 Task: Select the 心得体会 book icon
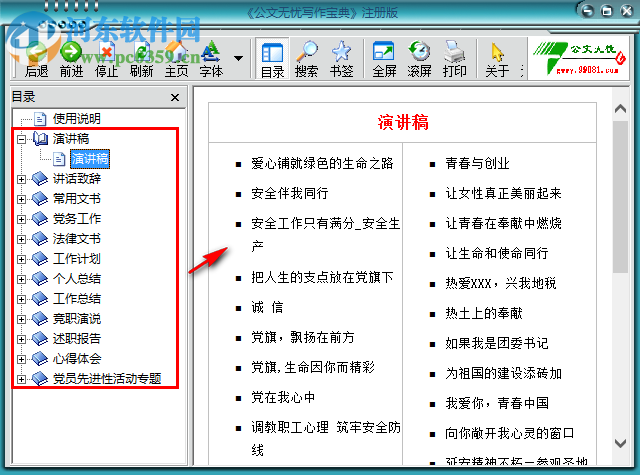(40, 359)
